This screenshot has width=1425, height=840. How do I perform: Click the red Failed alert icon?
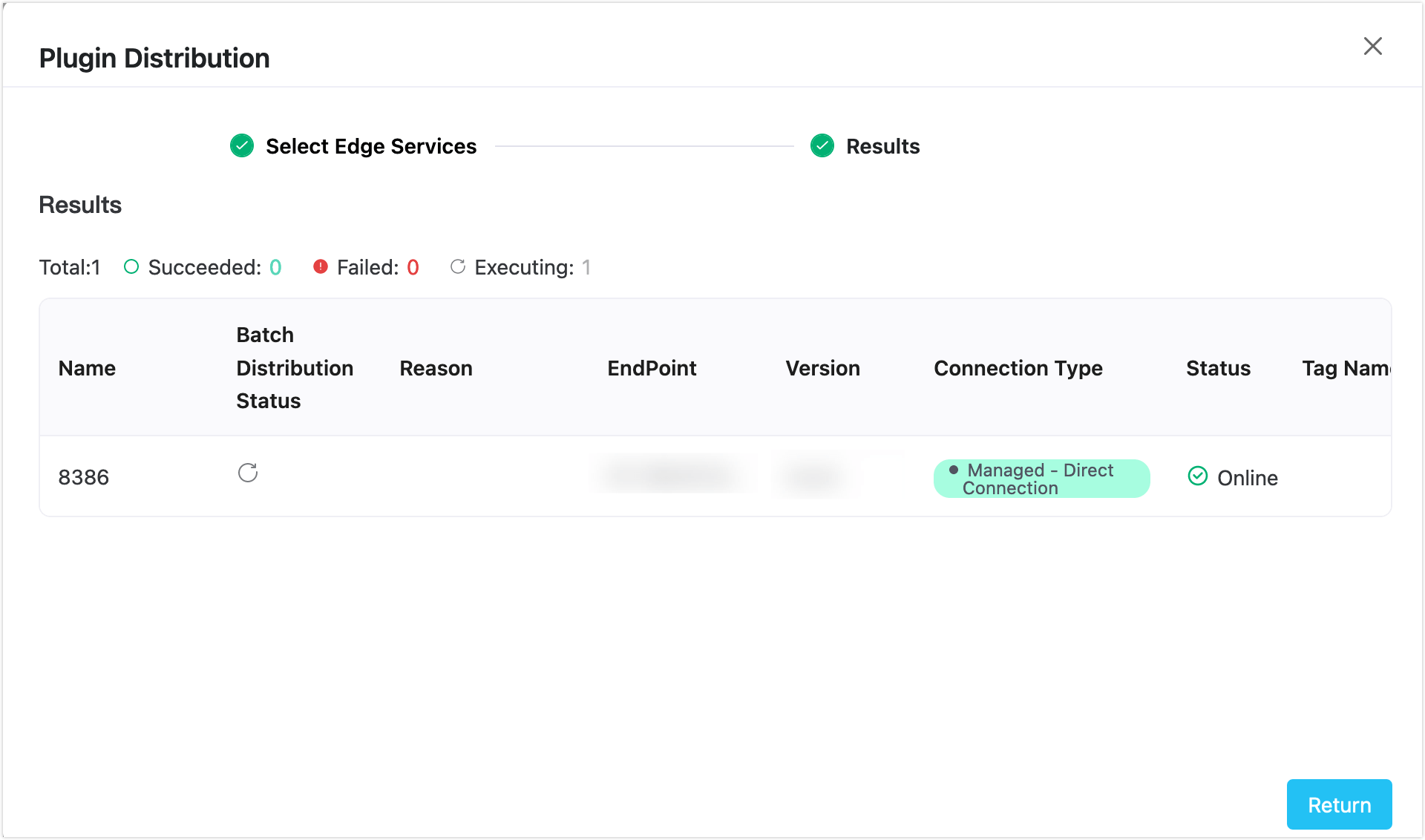[x=320, y=267]
